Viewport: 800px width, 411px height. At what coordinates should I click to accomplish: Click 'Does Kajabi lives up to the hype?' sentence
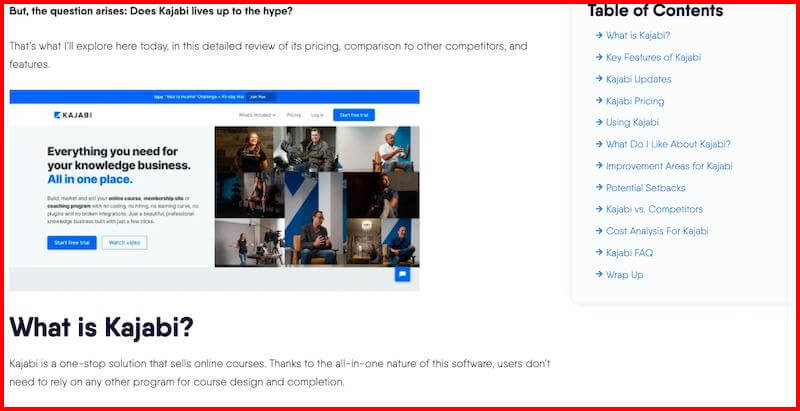click(211, 11)
